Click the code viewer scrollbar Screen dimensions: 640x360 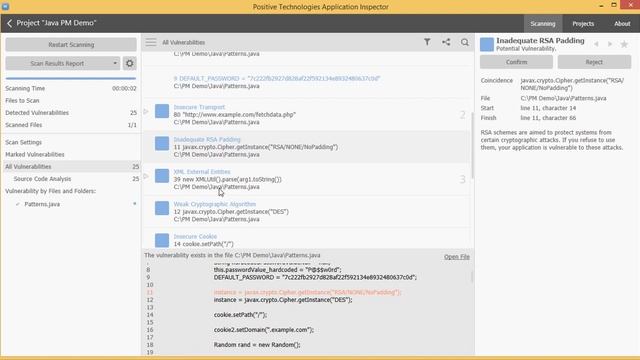coord(472,277)
